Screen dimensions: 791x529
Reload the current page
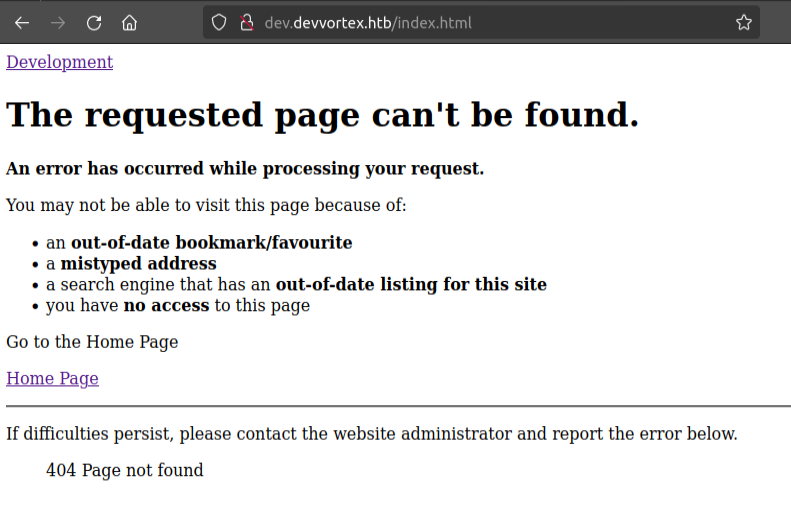(x=94, y=22)
